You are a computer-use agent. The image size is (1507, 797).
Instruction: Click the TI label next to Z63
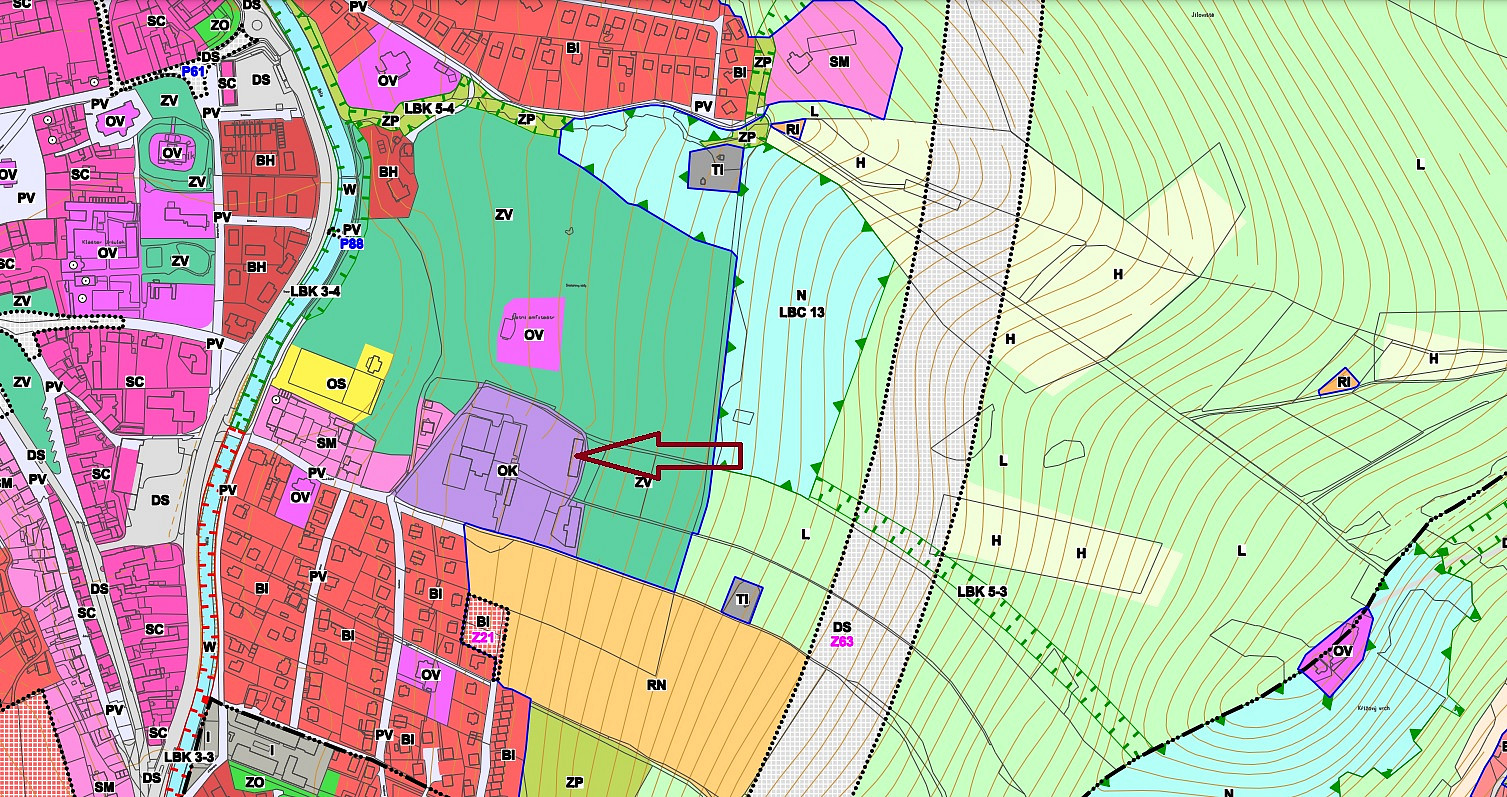tap(742, 599)
